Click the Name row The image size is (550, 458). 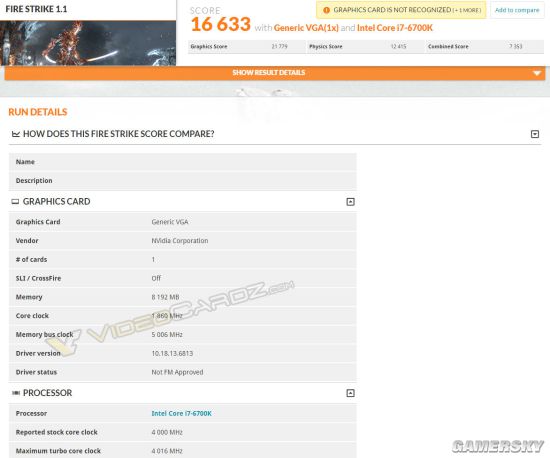(x=183, y=162)
